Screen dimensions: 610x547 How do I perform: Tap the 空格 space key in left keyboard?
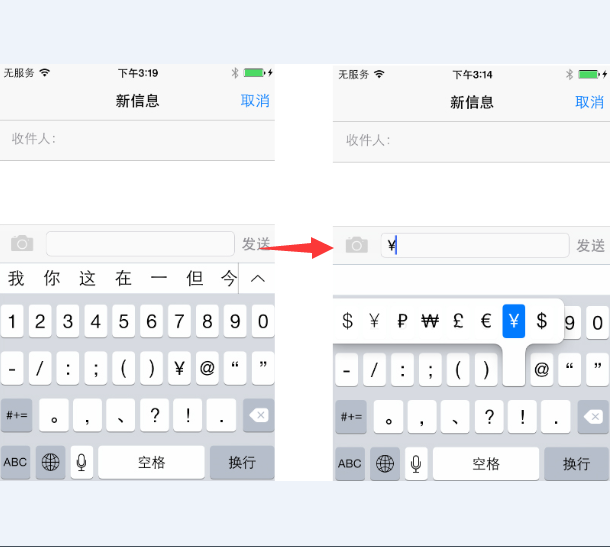[151, 462]
